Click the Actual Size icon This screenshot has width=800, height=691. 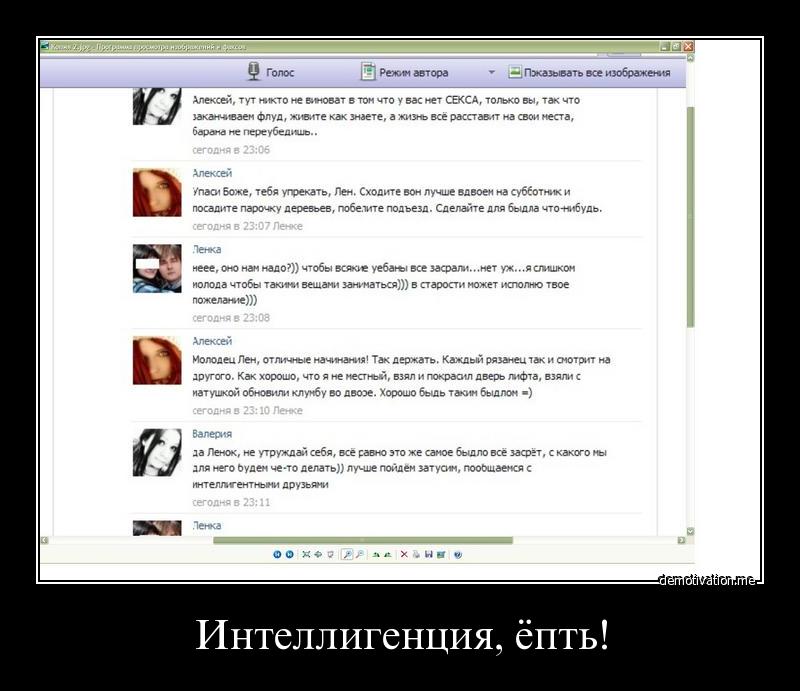click(x=318, y=554)
